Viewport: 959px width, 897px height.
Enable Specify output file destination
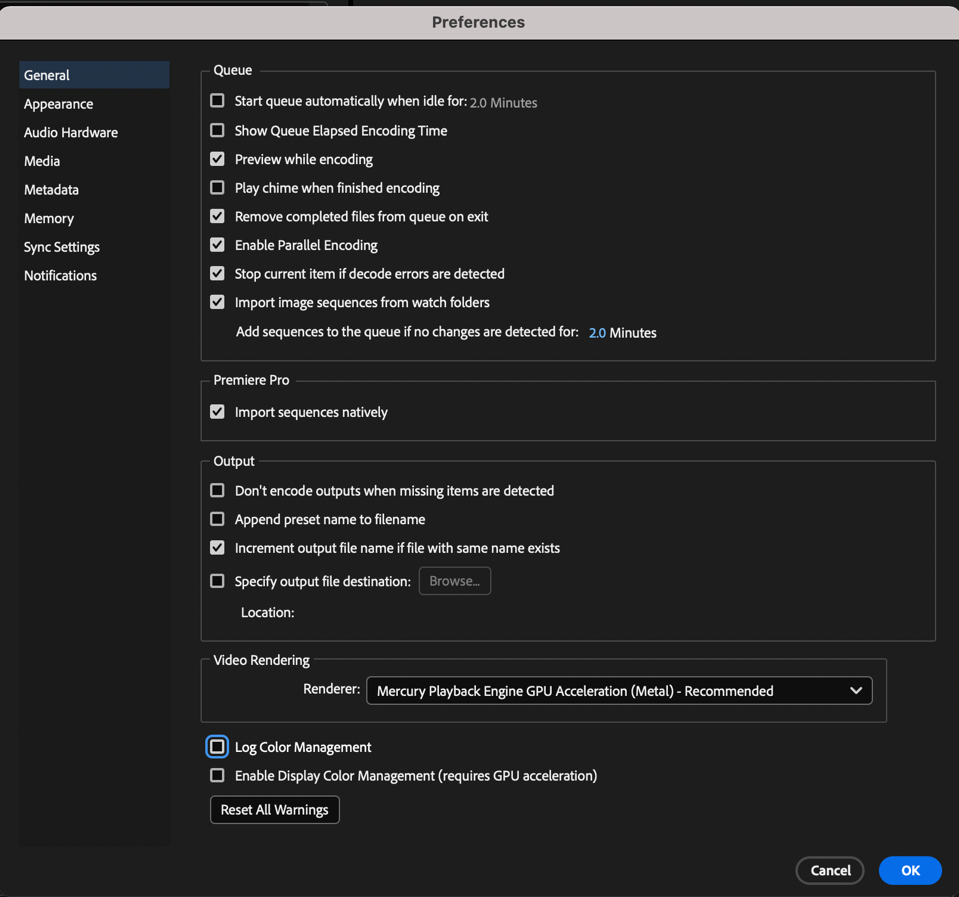tap(217, 580)
